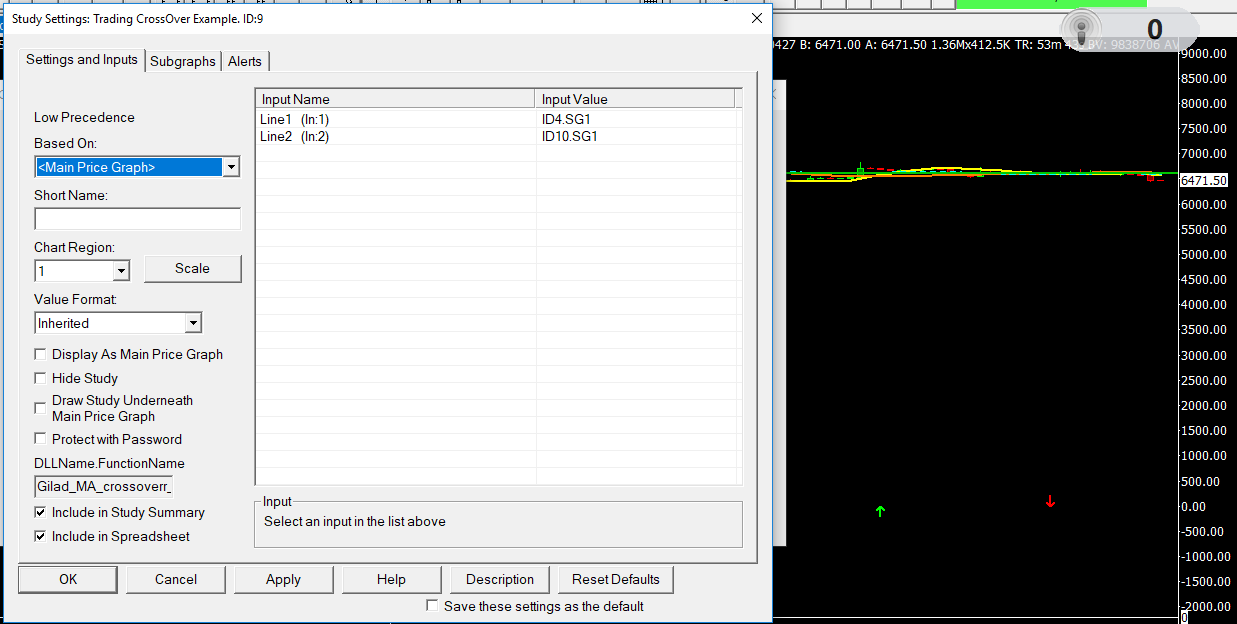Screen dimensions: 1237x624
Task: Uncheck Include in Spreadsheet
Action: pyautogui.click(x=40, y=536)
